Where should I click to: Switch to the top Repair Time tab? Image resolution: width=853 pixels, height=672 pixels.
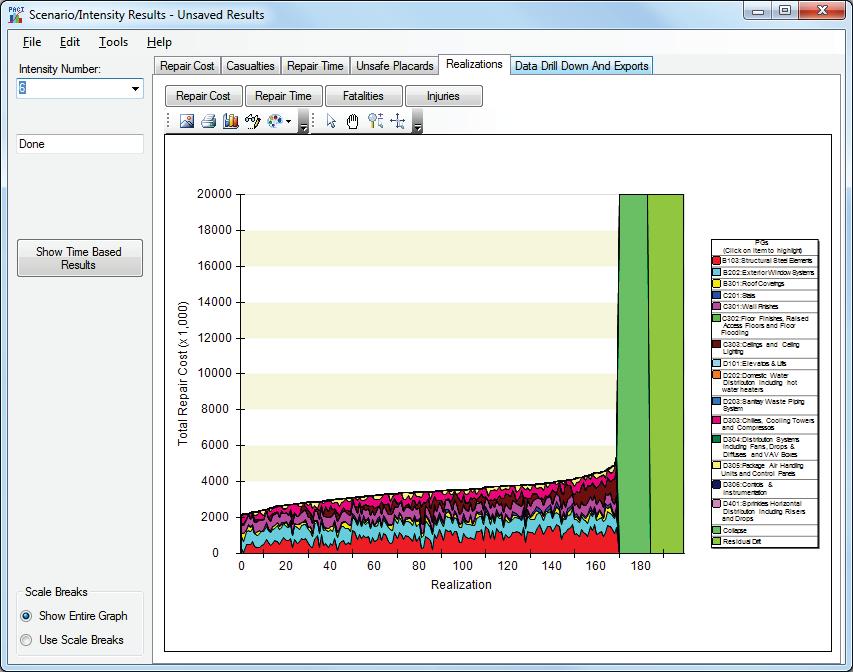tap(315, 66)
